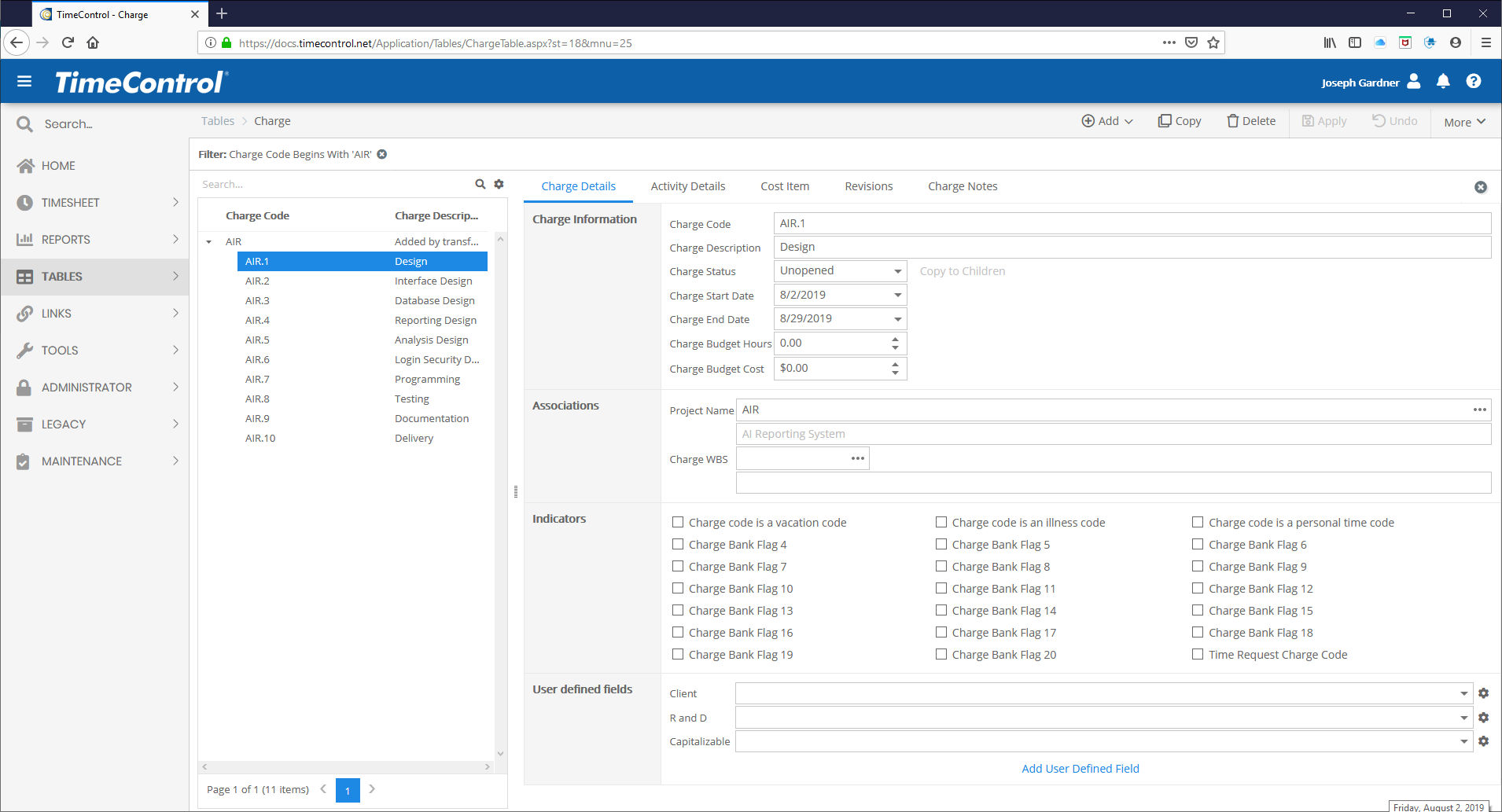The height and width of the screenshot is (812, 1502).
Task: Expand the Charge Start Date picker
Action: pyautogui.click(x=897, y=296)
